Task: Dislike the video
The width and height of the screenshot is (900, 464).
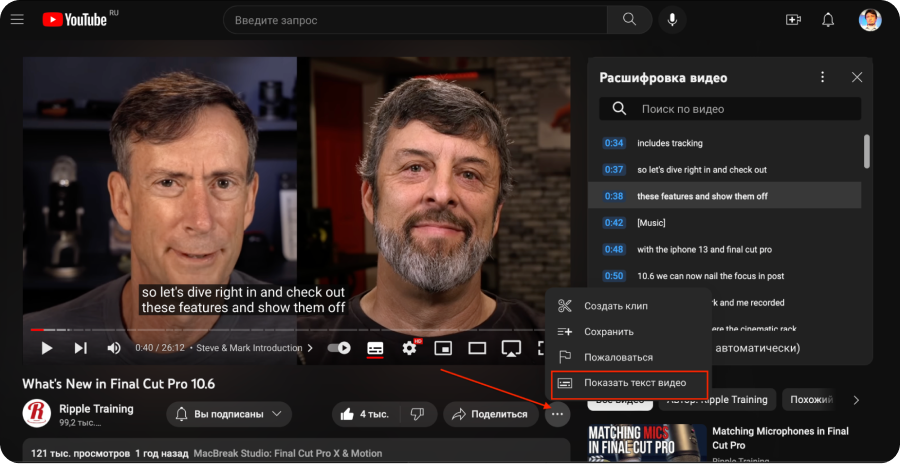Action: (x=417, y=414)
